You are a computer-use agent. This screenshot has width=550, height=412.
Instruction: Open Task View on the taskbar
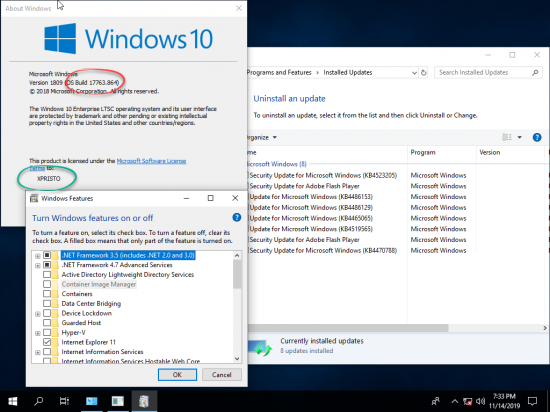(65, 401)
